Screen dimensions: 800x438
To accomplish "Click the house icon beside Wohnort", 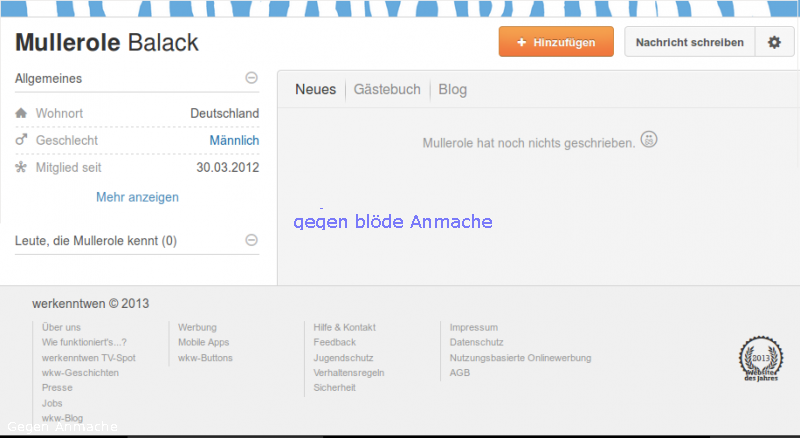I will click(21, 114).
